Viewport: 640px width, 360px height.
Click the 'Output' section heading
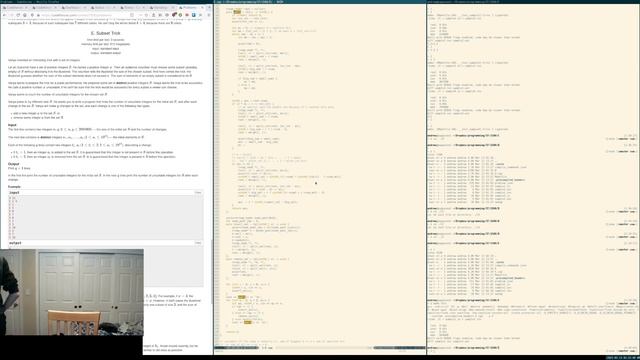coord(13,164)
